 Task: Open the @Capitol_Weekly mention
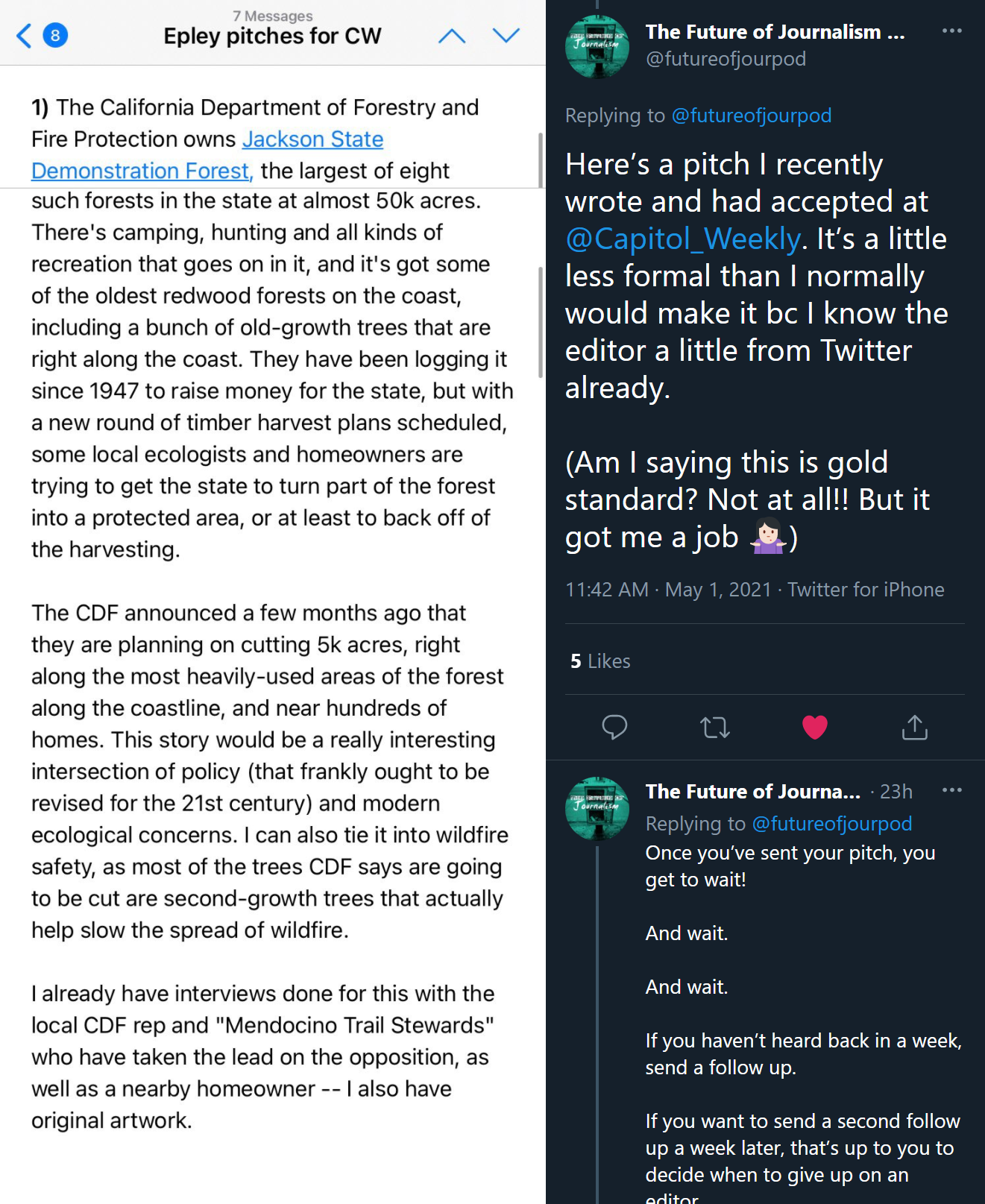tap(682, 239)
